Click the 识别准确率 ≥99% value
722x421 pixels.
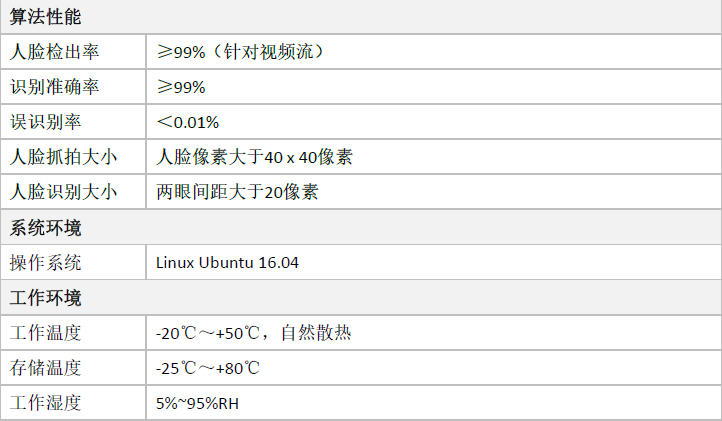(x=181, y=87)
